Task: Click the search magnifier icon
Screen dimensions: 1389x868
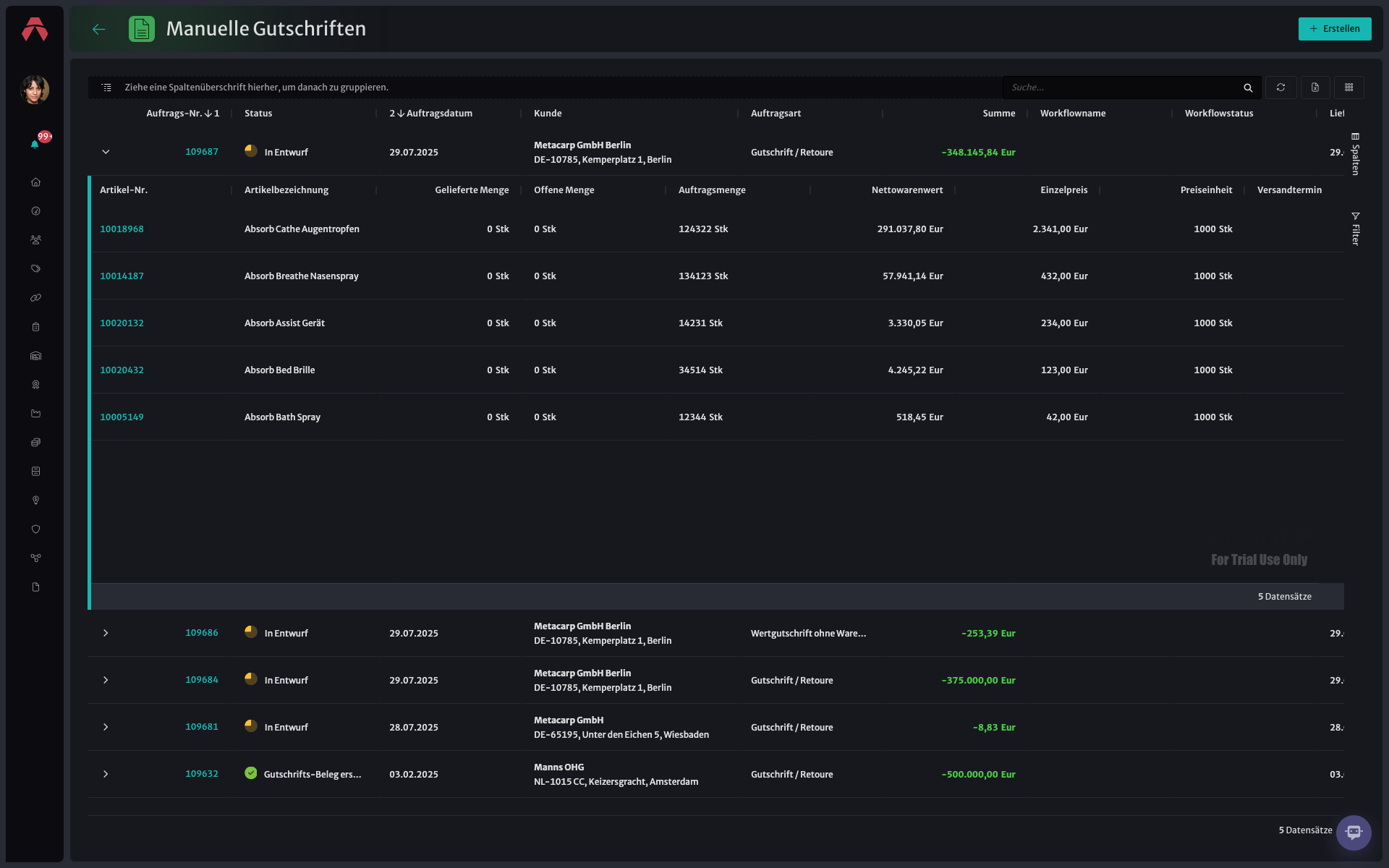Action: point(1248,88)
